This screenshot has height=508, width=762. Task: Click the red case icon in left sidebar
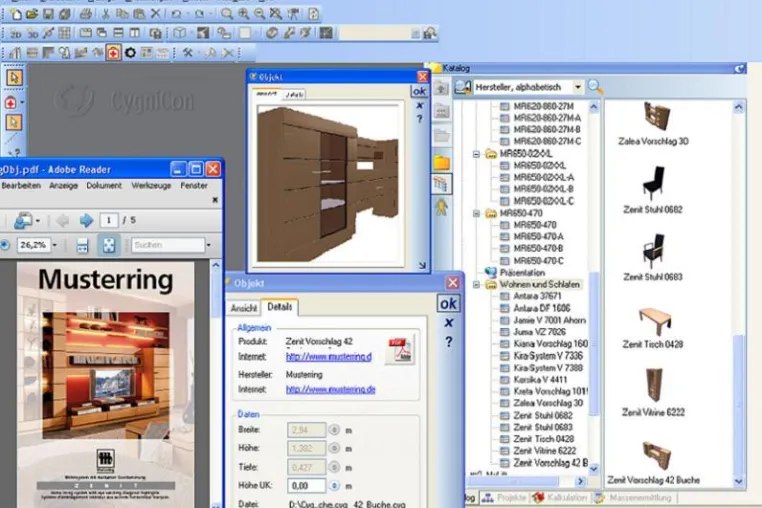point(11,103)
